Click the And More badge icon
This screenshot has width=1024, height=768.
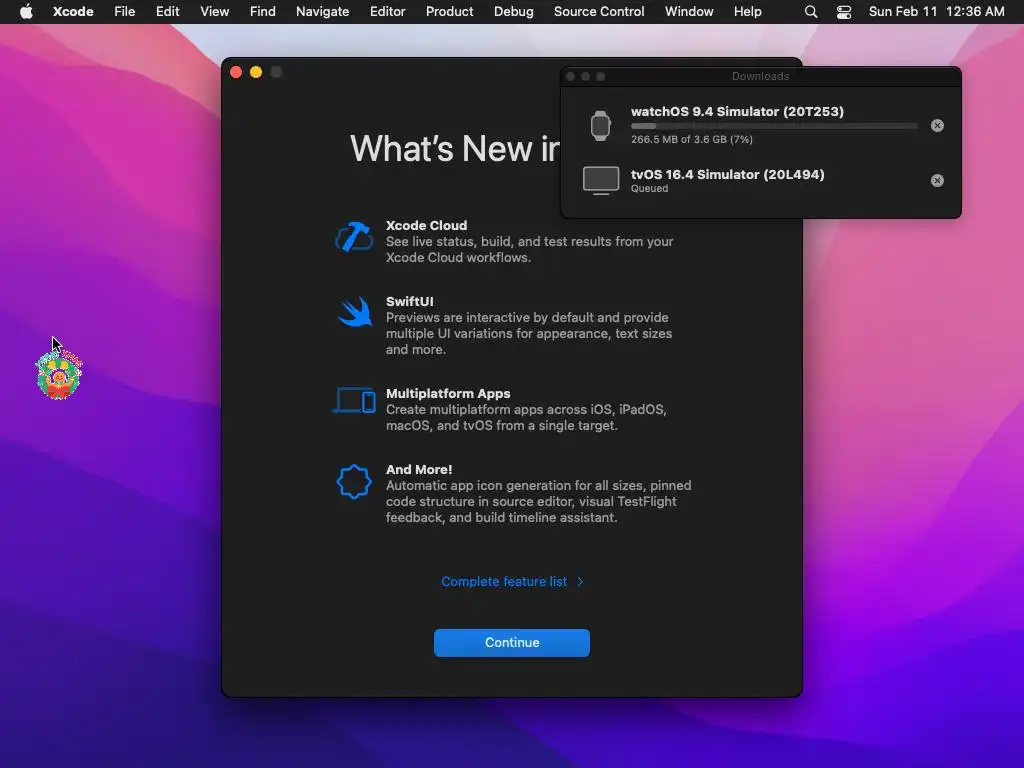coord(354,482)
